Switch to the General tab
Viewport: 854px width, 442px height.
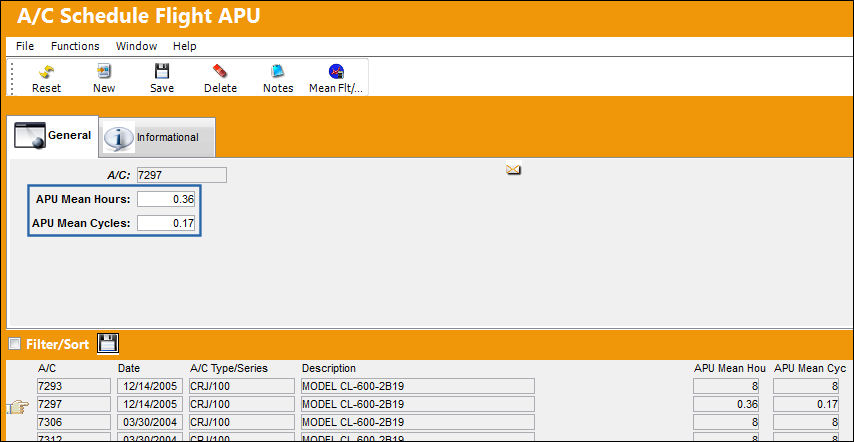pos(53,136)
